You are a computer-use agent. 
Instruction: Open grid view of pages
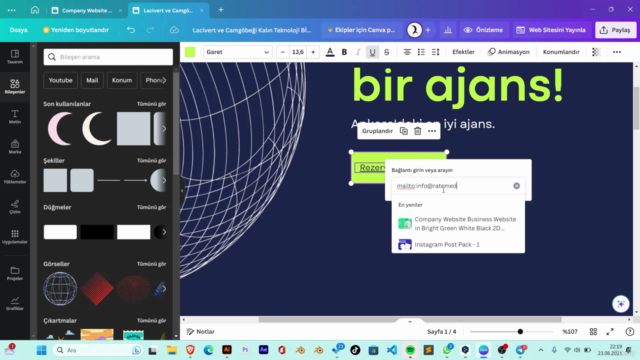pos(593,331)
